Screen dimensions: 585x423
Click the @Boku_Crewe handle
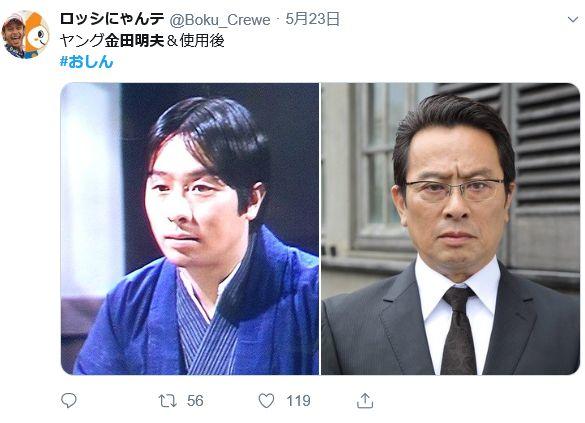(x=220, y=20)
